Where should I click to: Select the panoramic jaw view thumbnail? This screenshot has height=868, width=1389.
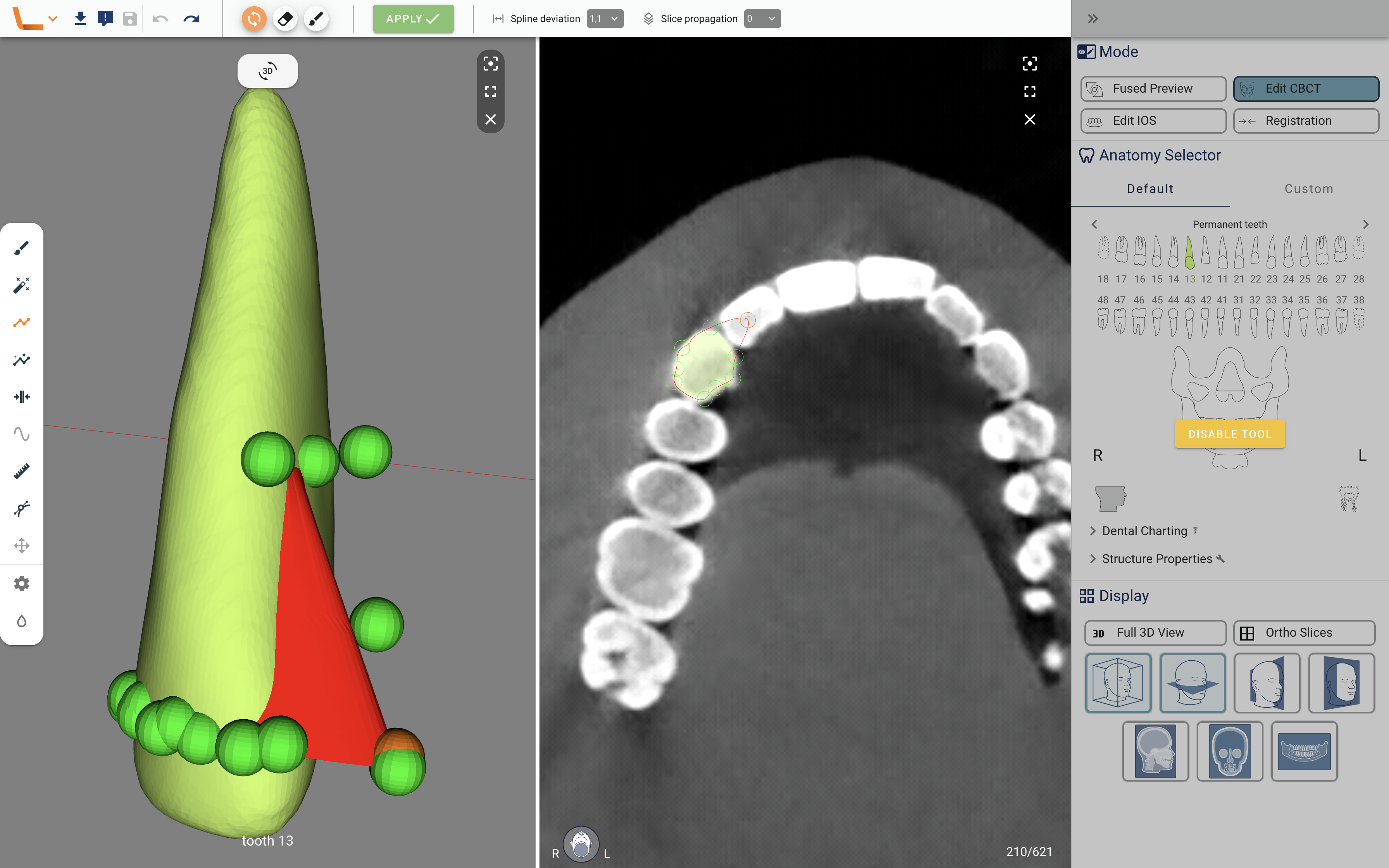click(x=1304, y=751)
